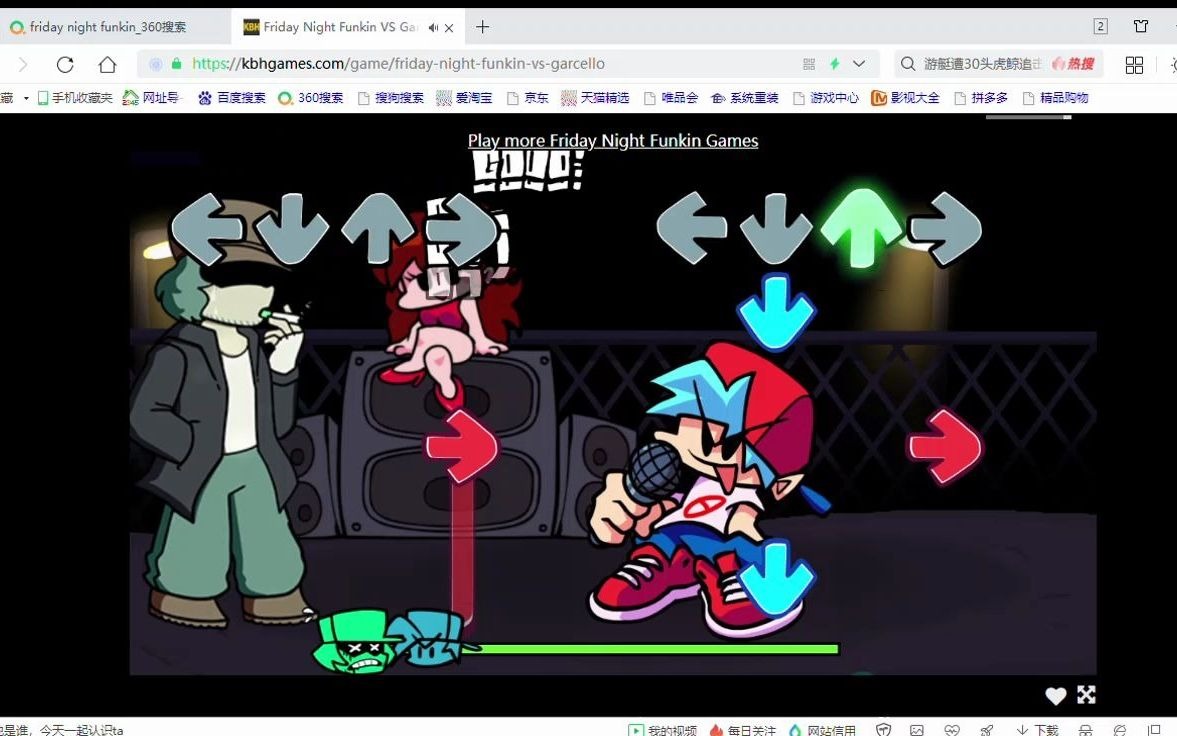Click the forward navigation arrow
Viewport: 1177px width, 736px height.
click(23, 65)
